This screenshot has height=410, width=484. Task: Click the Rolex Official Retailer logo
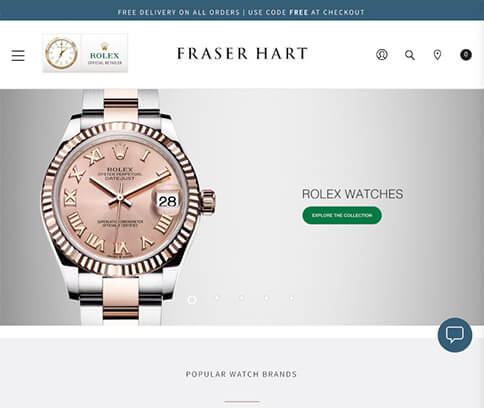click(105, 53)
